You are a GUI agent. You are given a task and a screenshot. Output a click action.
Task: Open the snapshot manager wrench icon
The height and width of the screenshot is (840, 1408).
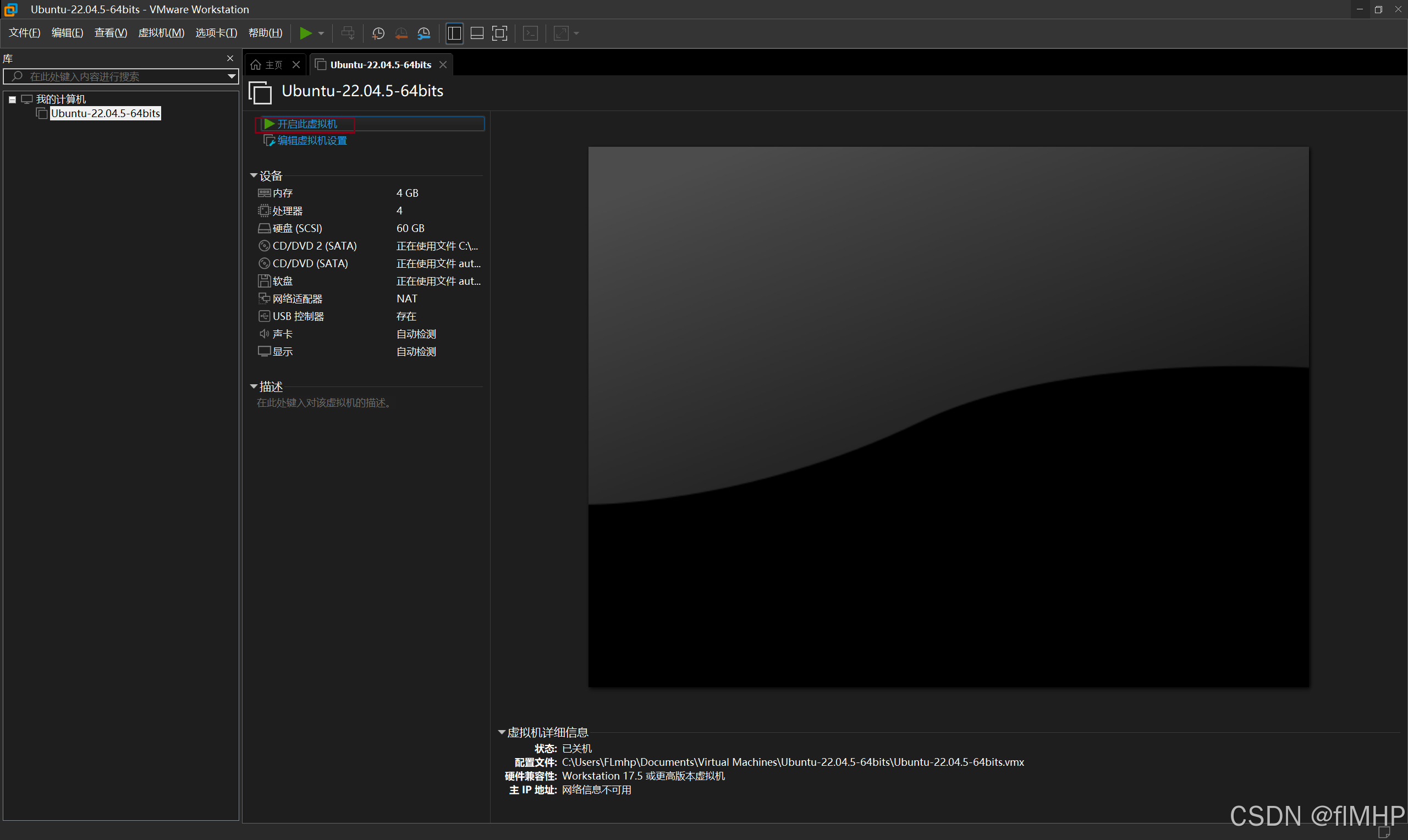coord(424,34)
